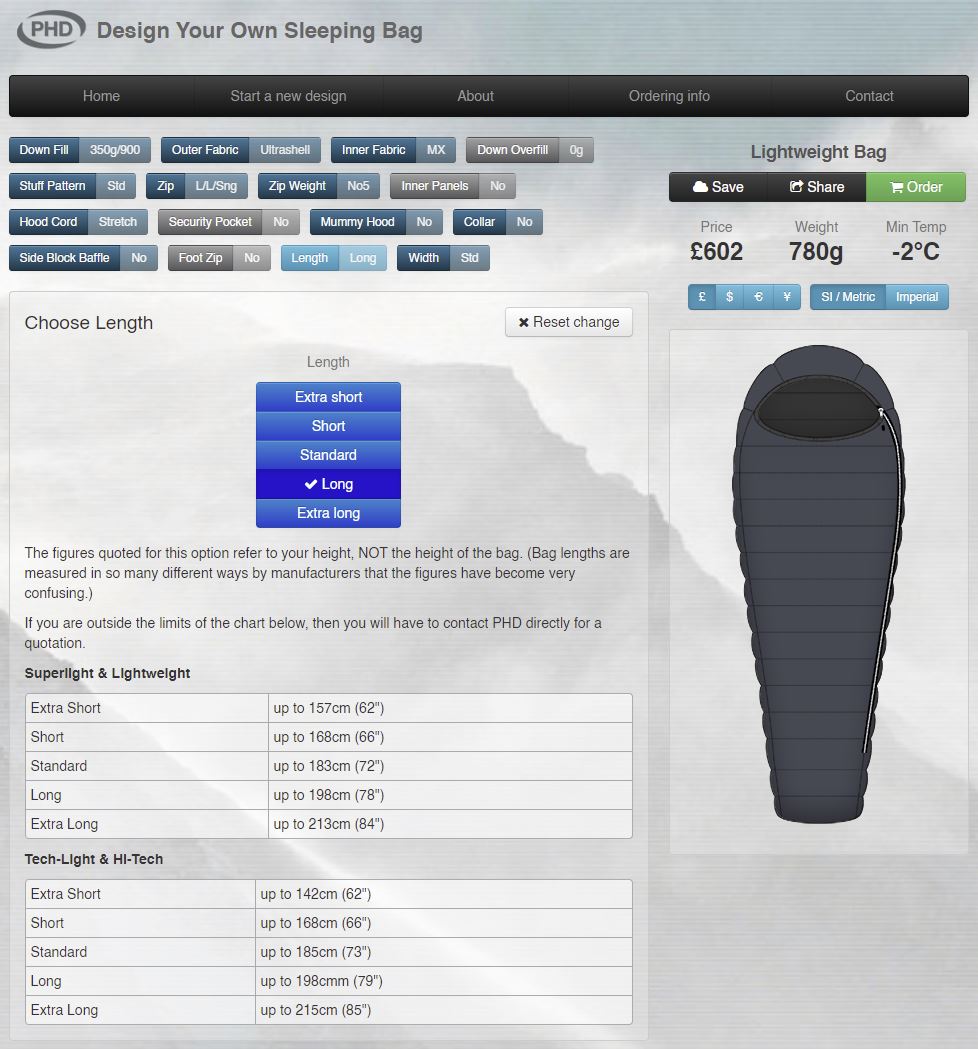Click the £602 price value
The width and height of the screenshot is (978, 1049).
point(716,252)
